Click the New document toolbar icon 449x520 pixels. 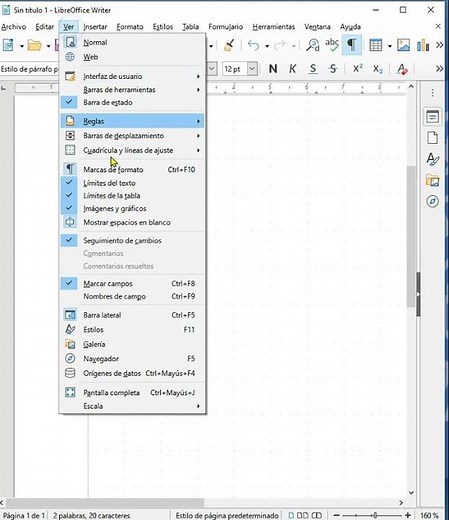(8, 45)
